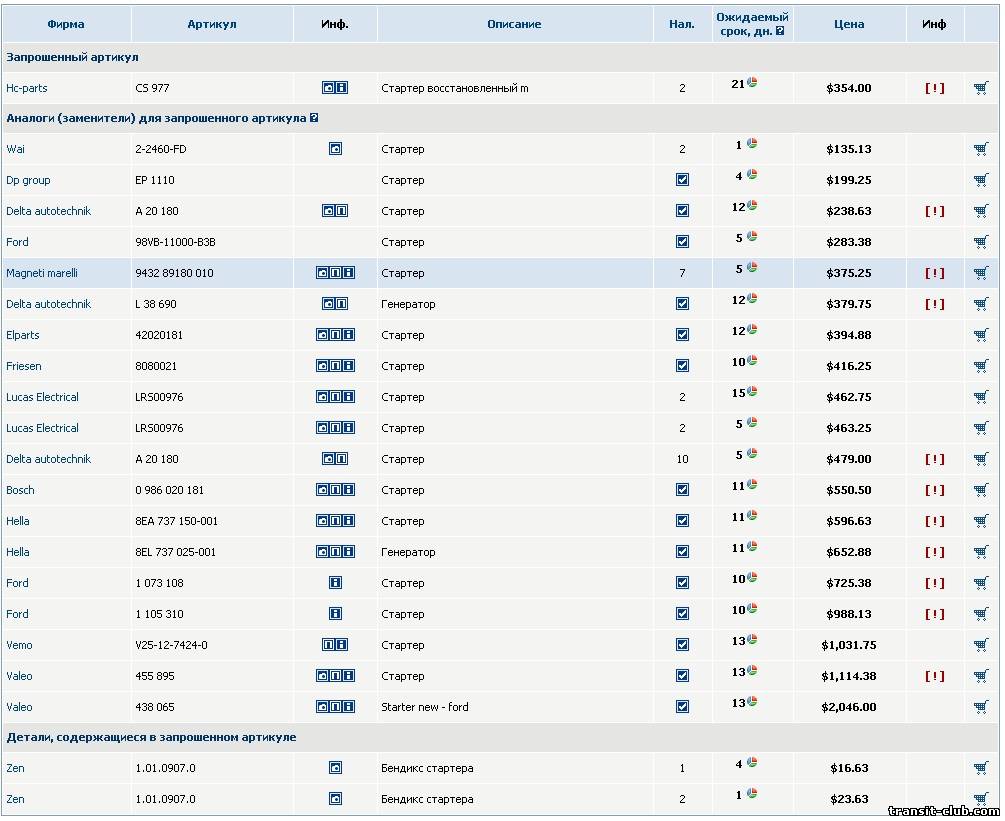Click cart icon for Bosch 0 986 020 181
The image size is (1005, 821).
981,490
